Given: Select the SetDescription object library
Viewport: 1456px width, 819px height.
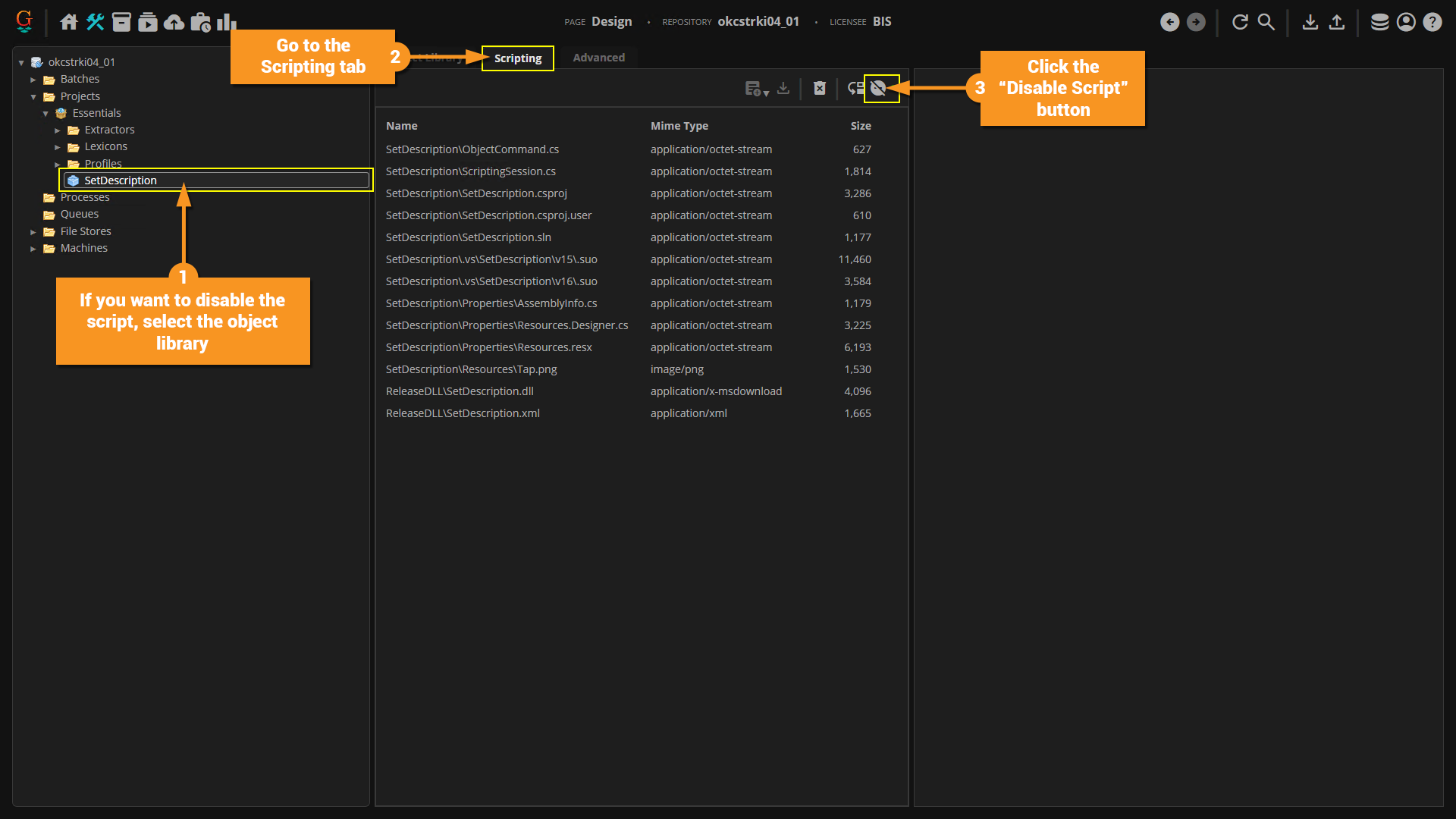Looking at the screenshot, I should tap(121, 180).
